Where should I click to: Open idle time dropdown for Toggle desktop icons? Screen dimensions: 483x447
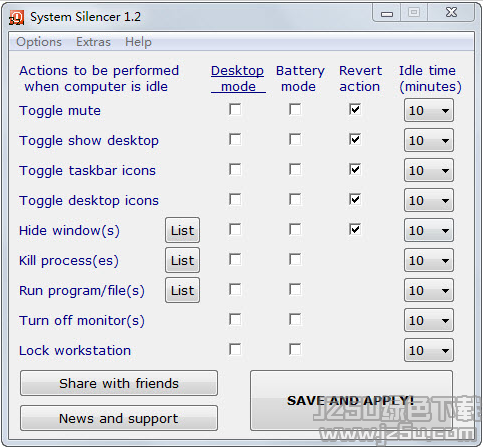pyautogui.click(x=429, y=200)
